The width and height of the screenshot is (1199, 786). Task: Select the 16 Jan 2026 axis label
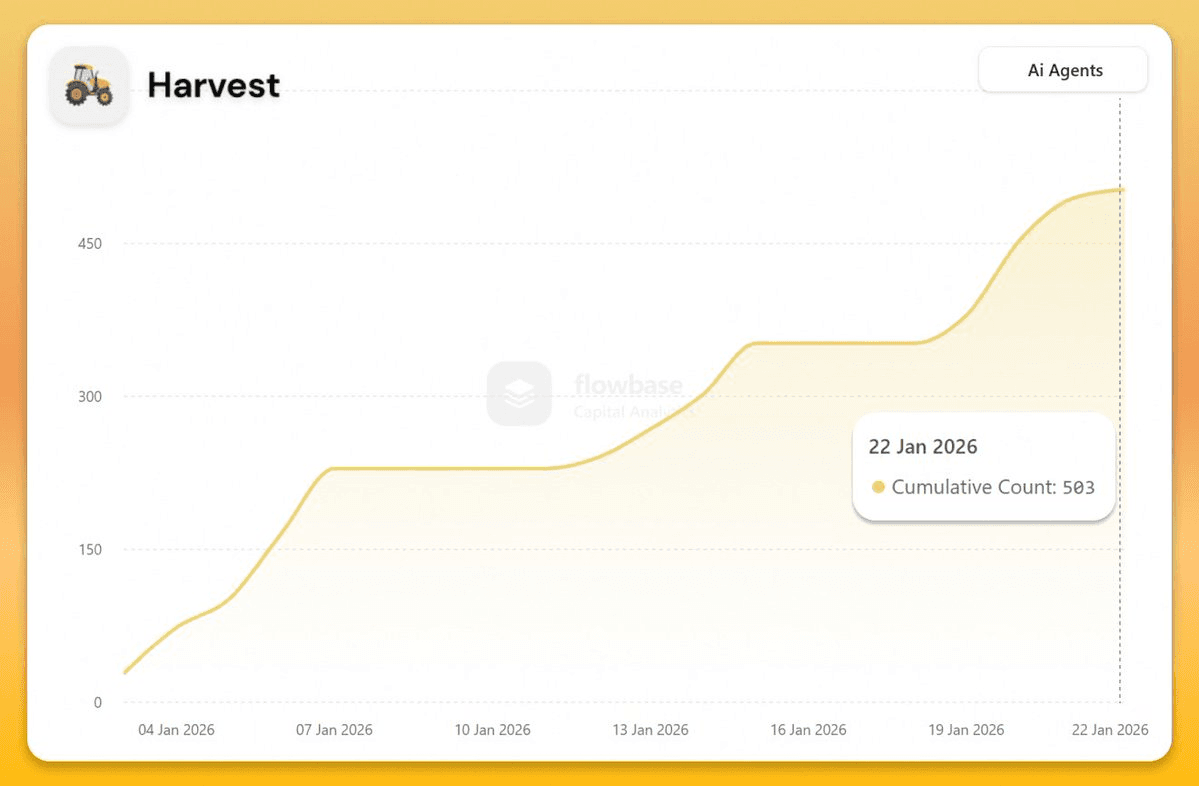click(808, 730)
